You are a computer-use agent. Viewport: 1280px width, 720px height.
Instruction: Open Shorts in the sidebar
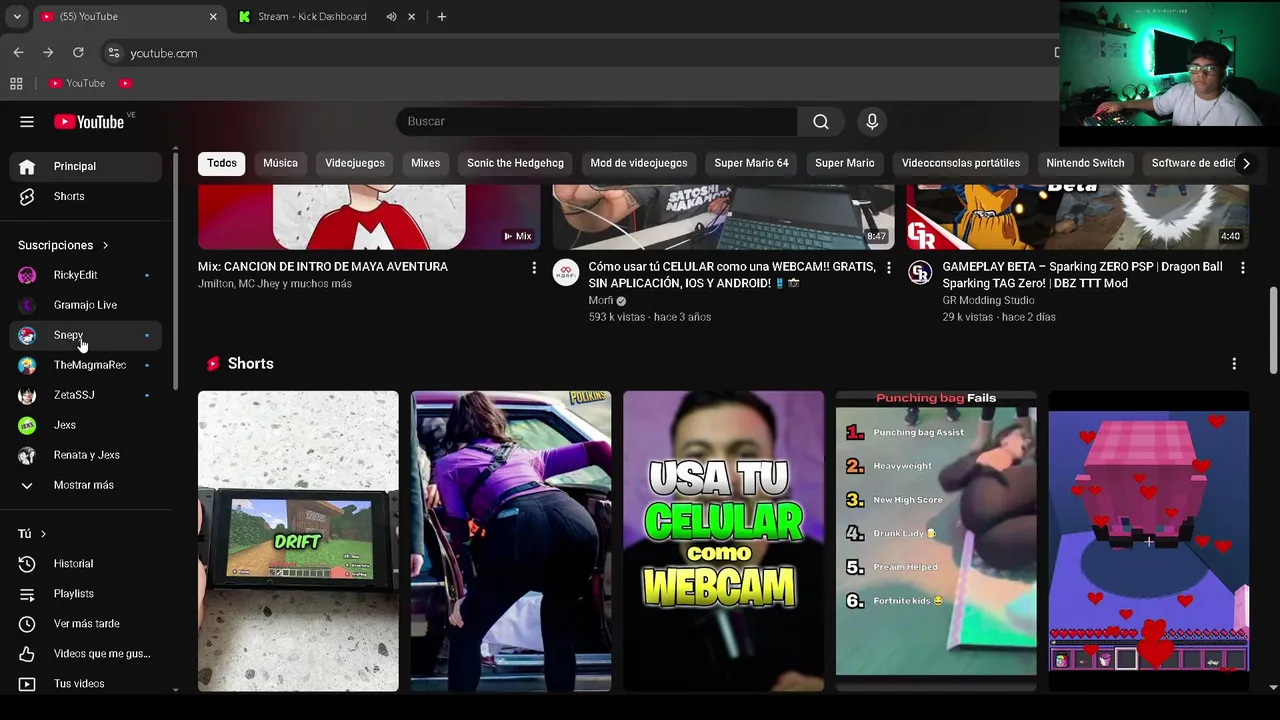pyautogui.click(x=86, y=196)
